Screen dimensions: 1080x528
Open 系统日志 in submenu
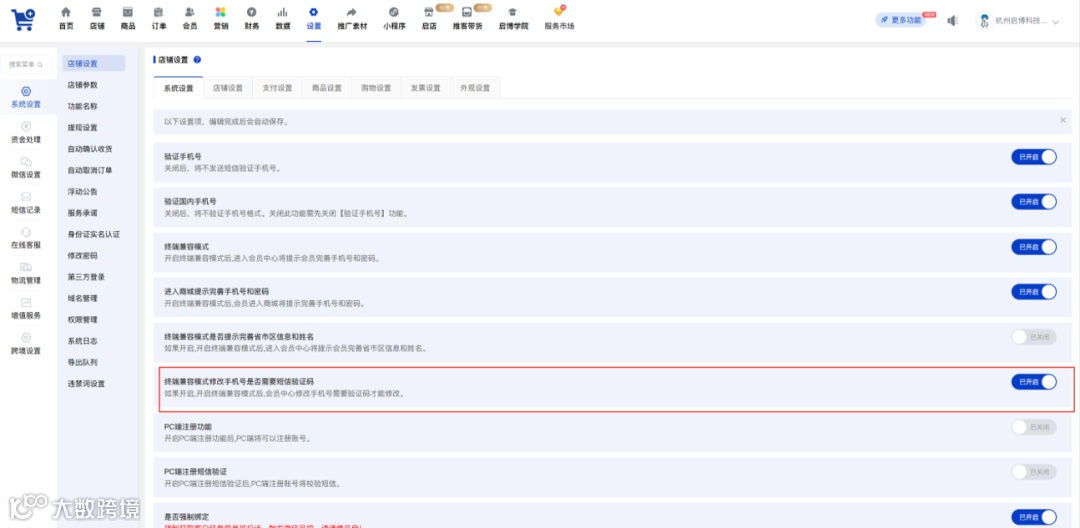83,341
